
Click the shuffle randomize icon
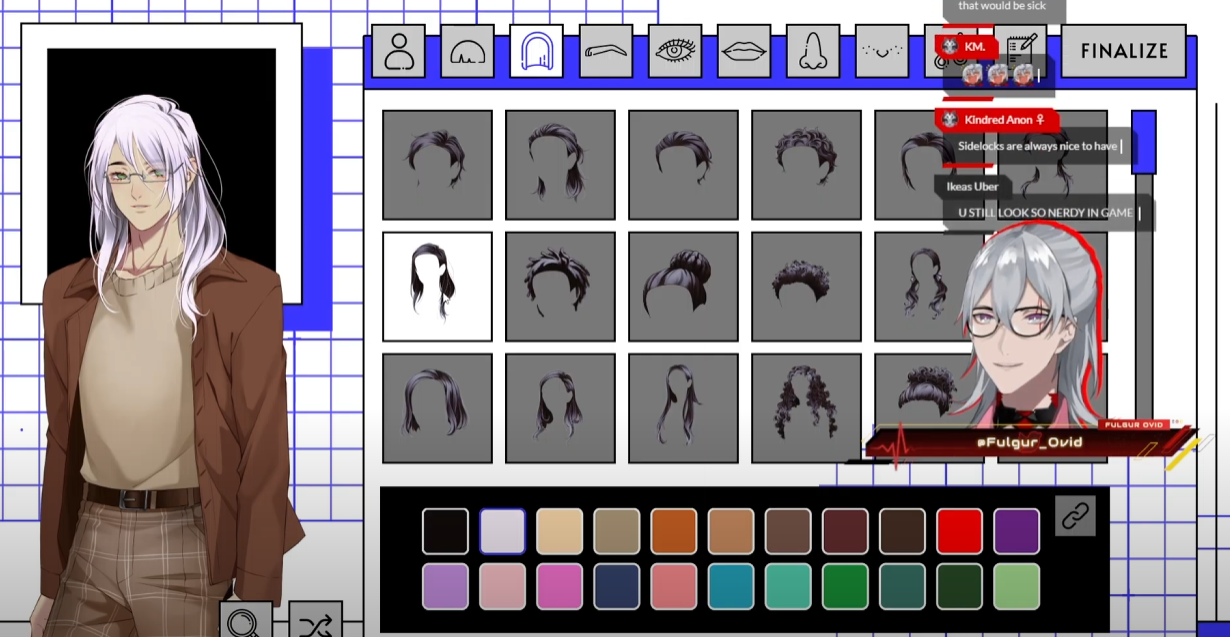[x=315, y=622]
